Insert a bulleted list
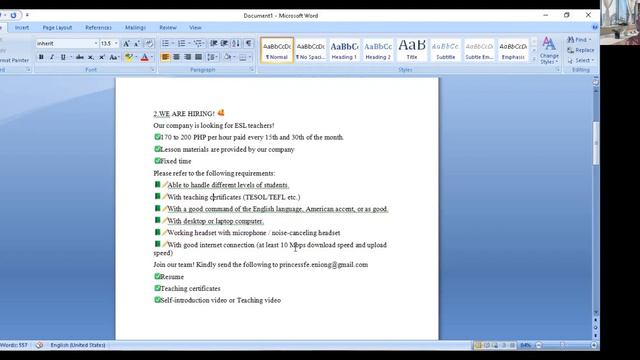 165,43
